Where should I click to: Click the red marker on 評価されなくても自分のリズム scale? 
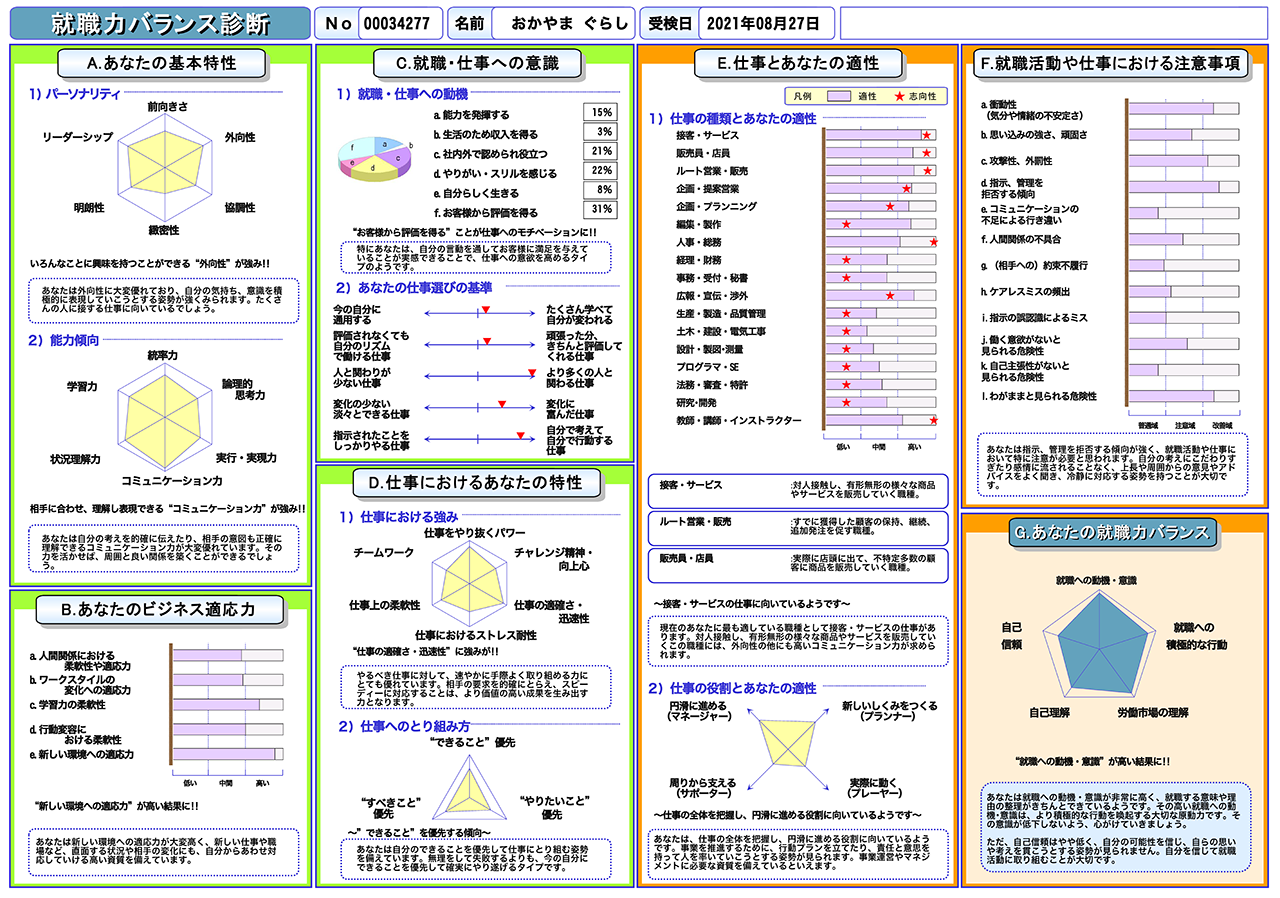[x=486, y=341]
